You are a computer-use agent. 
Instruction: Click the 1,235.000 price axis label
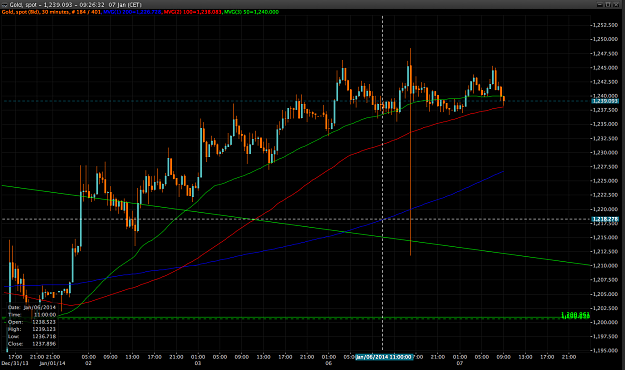coord(605,124)
